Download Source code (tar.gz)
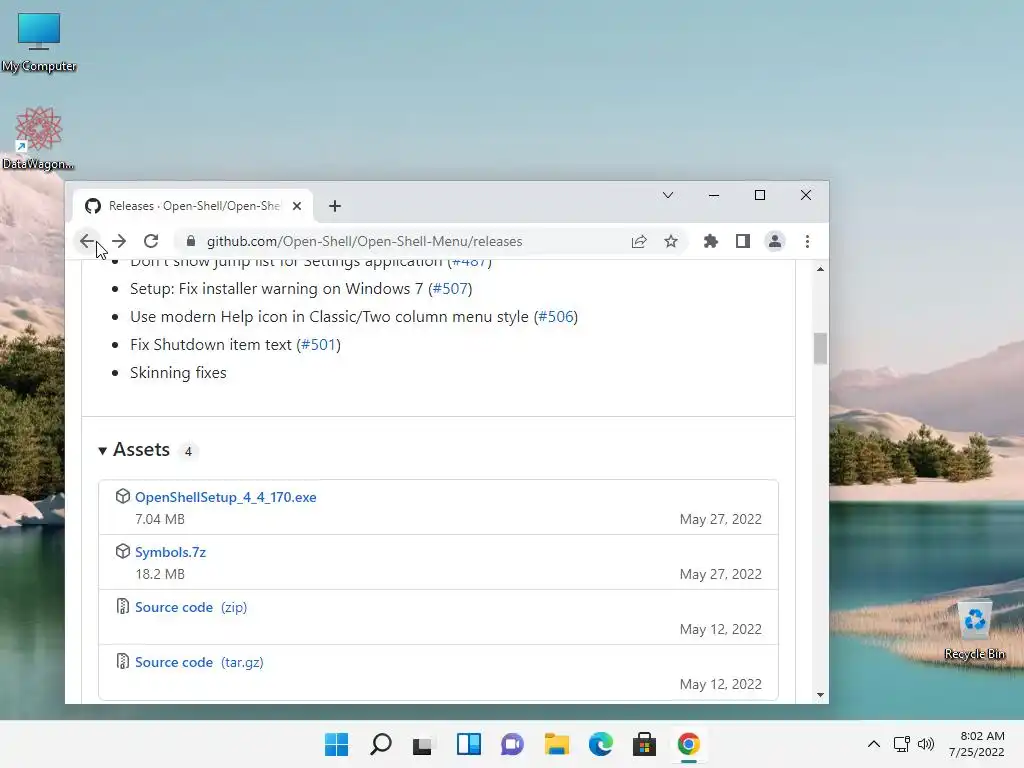 coord(199,662)
